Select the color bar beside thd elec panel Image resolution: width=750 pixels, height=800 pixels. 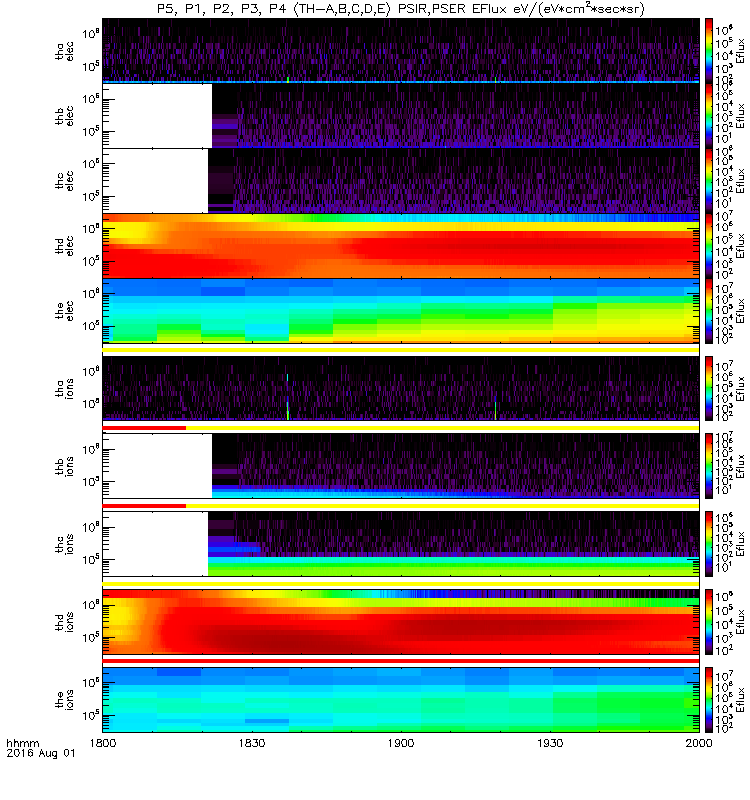tap(709, 245)
